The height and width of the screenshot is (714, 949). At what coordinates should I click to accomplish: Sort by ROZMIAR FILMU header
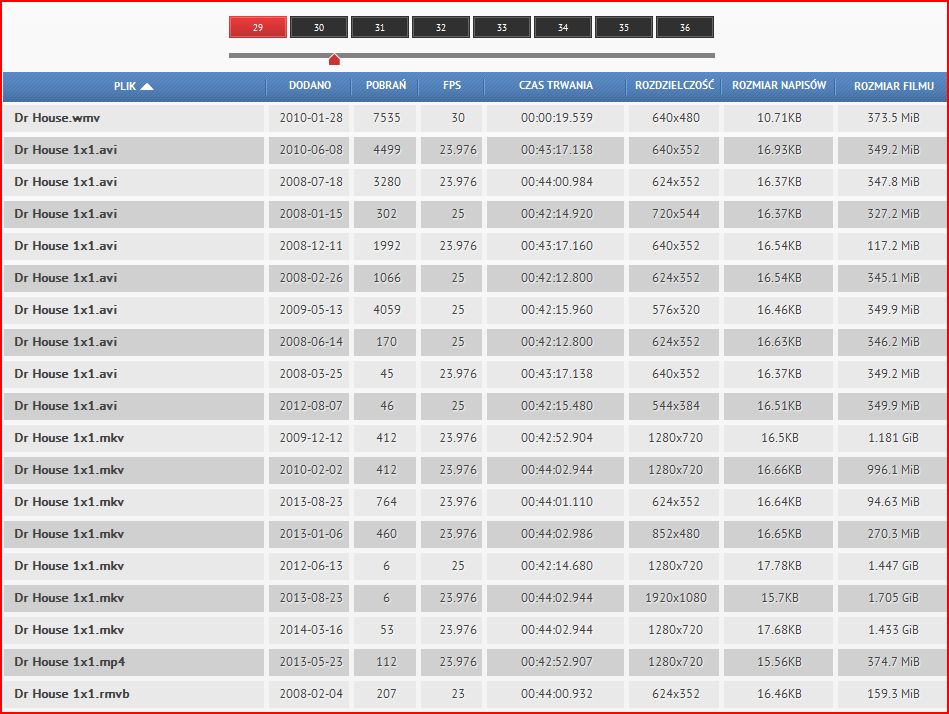click(894, 86)
